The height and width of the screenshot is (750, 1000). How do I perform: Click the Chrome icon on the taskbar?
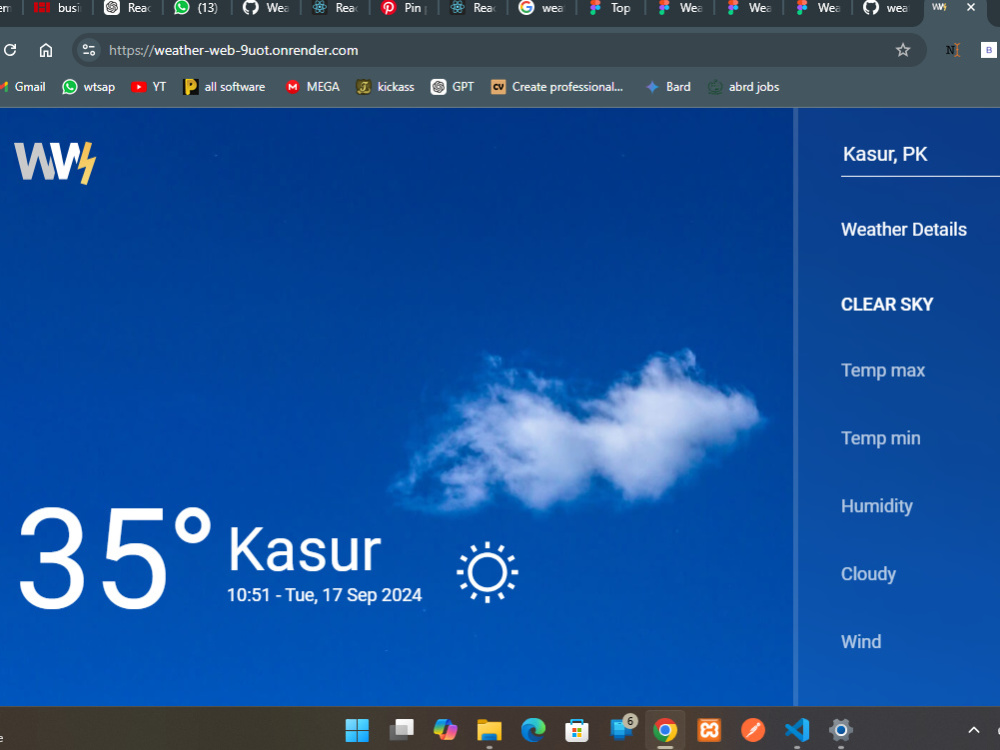(x=665, y=730)
